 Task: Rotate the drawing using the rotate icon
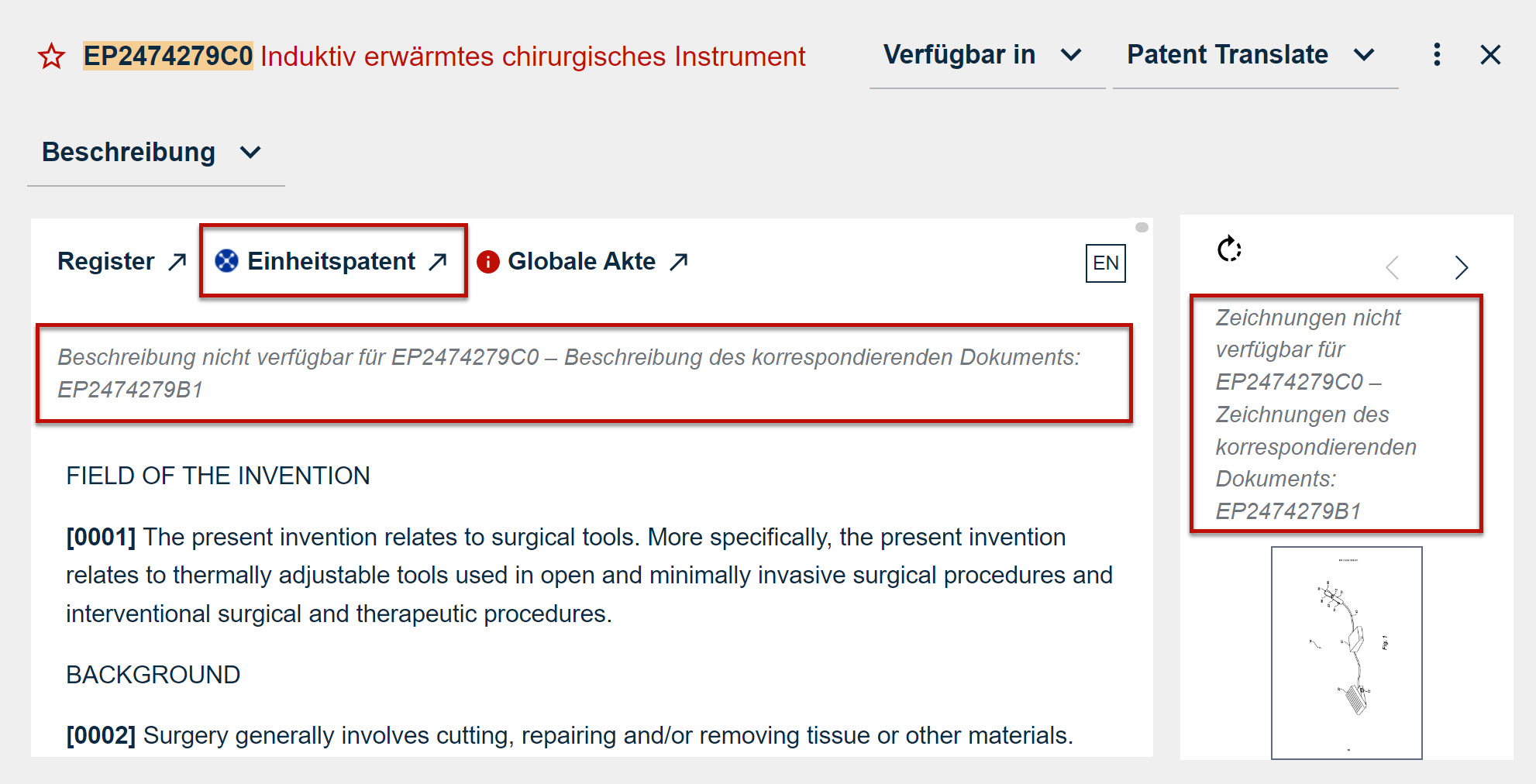click(x=1229, y=249)
